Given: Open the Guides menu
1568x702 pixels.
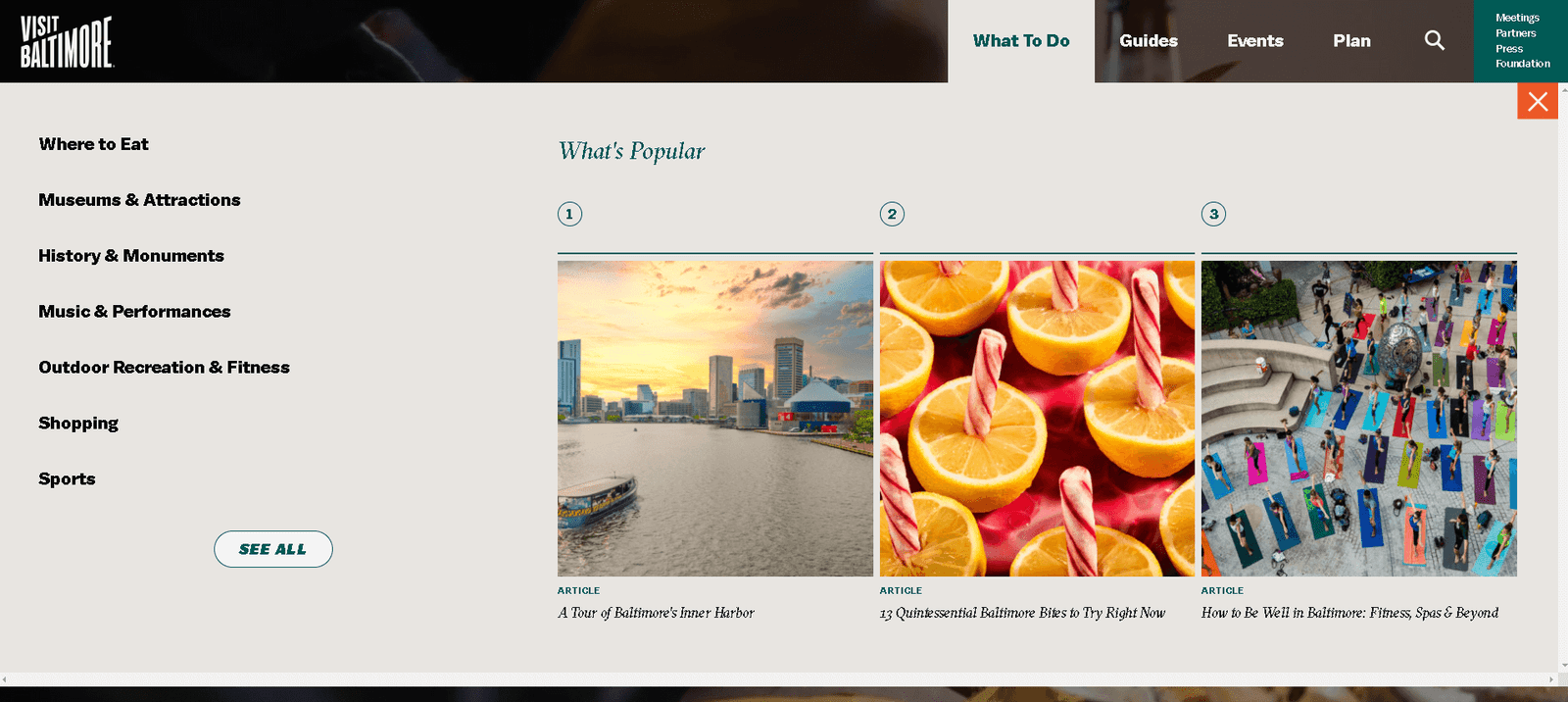Looking at the screenshot, I should [1149, 41].
